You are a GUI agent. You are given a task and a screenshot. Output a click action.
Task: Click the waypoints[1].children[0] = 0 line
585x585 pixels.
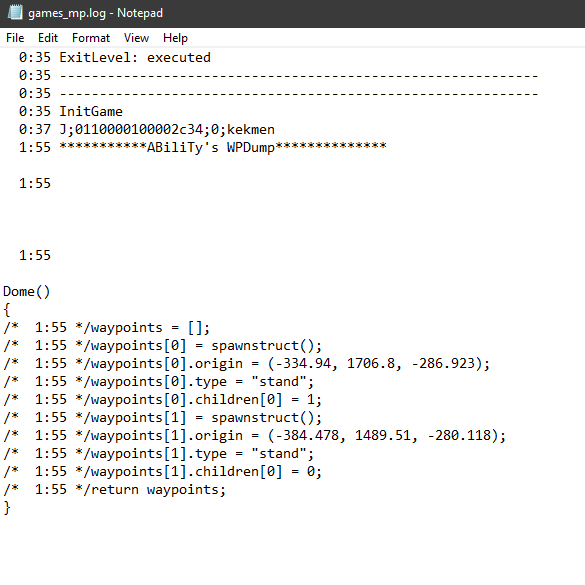pyautogui.click(x=162, y=471)
